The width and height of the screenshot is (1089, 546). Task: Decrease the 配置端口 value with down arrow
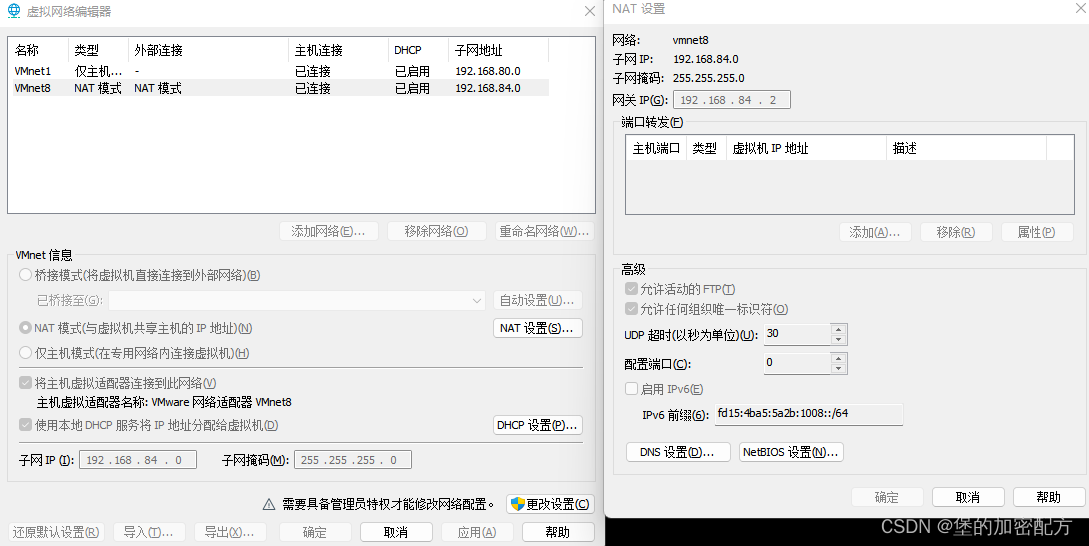pos(838,368)
